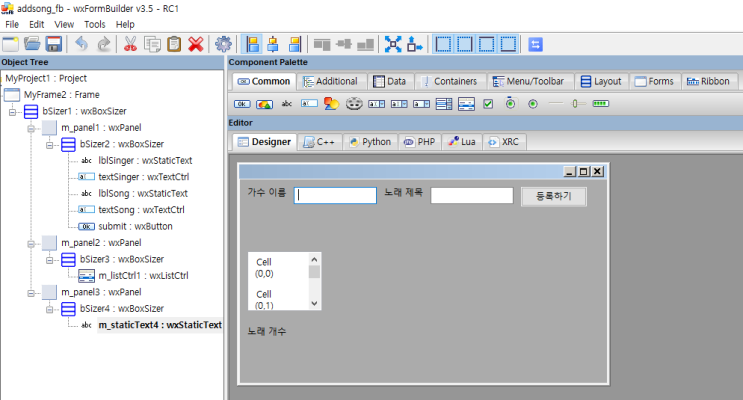Open a project with the folder icon

[32, 44]
